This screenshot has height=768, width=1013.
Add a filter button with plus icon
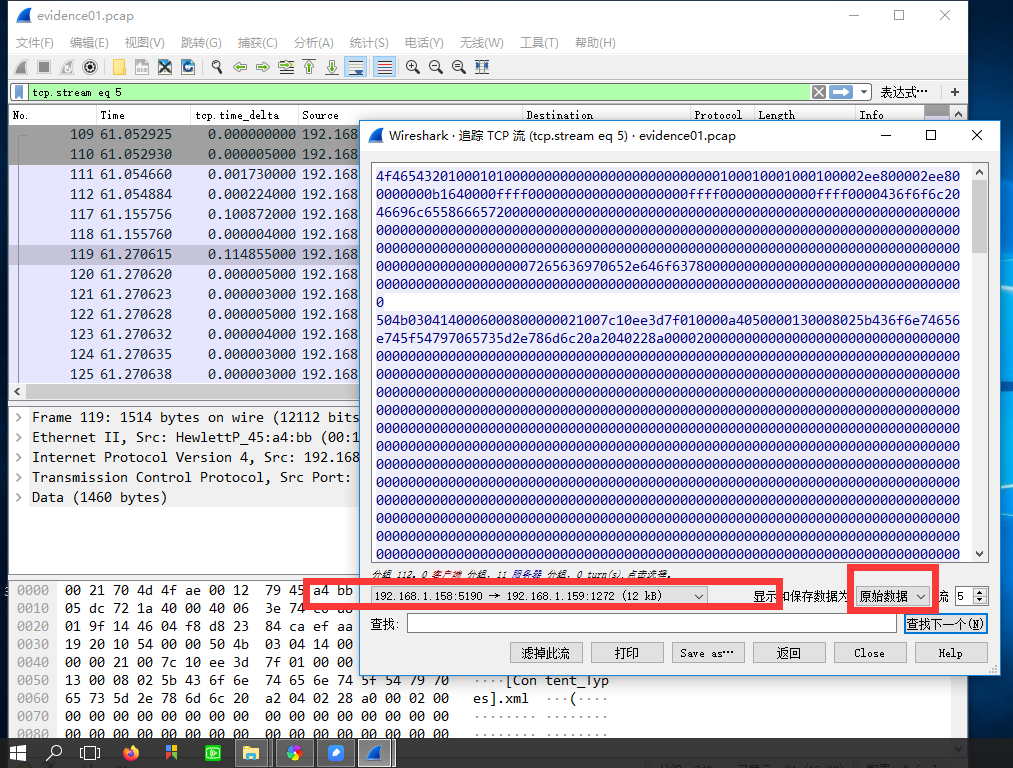tap(954, 92)
